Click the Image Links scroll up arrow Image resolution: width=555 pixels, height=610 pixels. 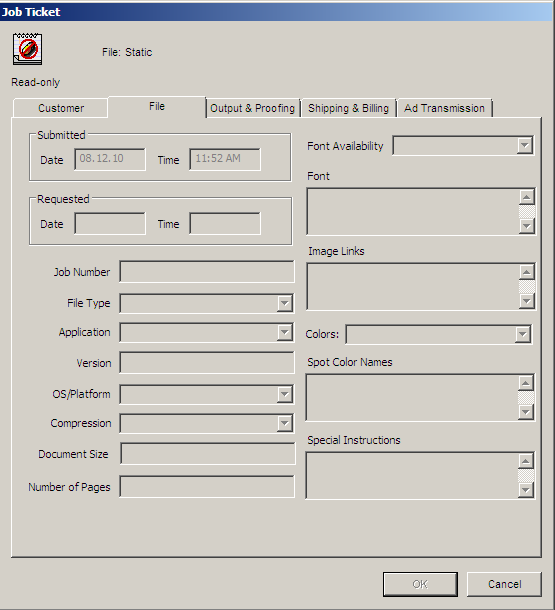pyautogui.click(x=527, y=272)
